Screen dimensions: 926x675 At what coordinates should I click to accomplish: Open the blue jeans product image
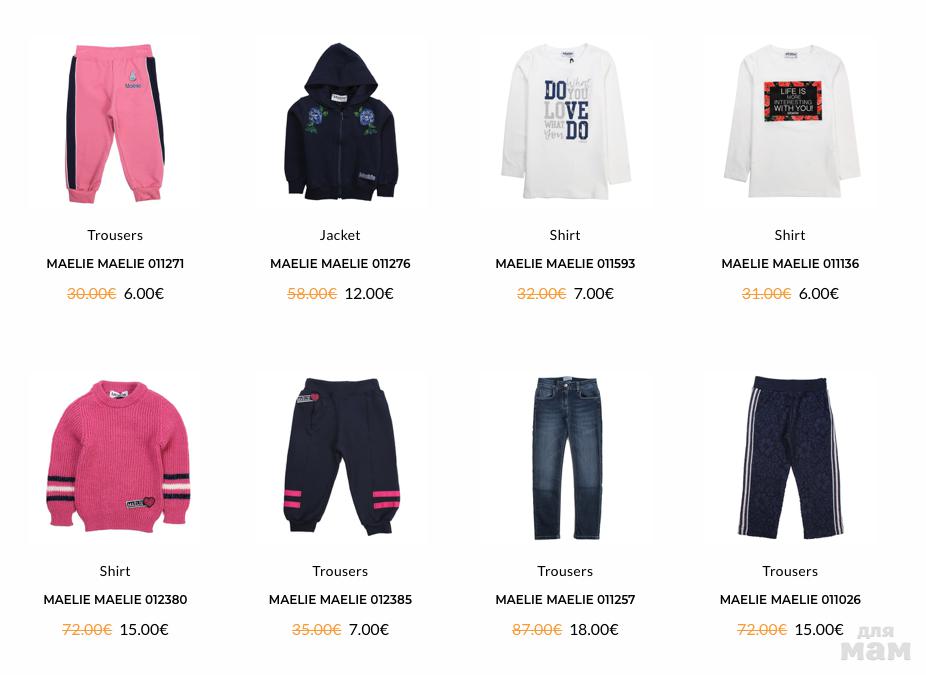tap(565, 456)
